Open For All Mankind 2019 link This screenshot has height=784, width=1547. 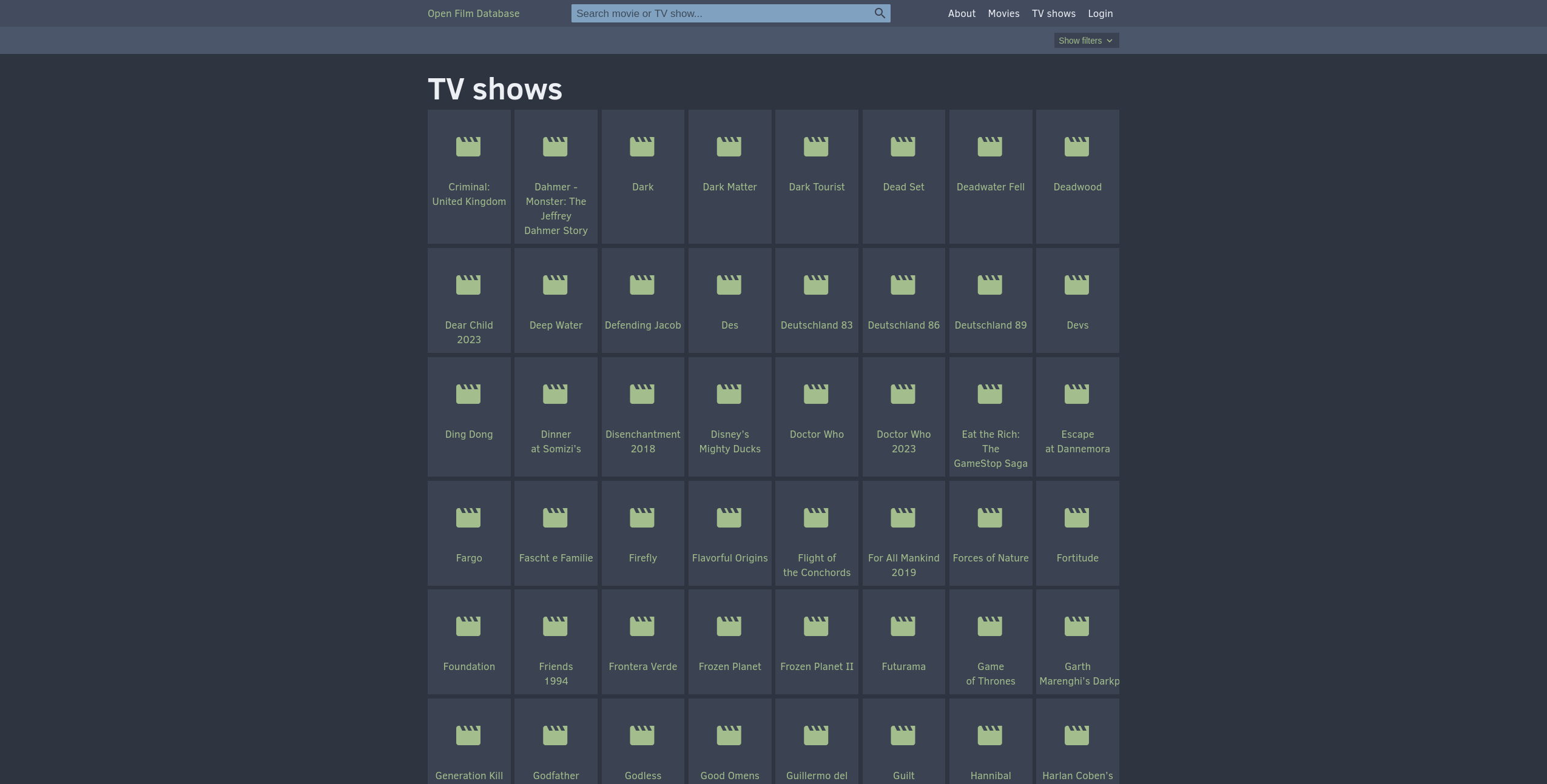coord(903,565)
